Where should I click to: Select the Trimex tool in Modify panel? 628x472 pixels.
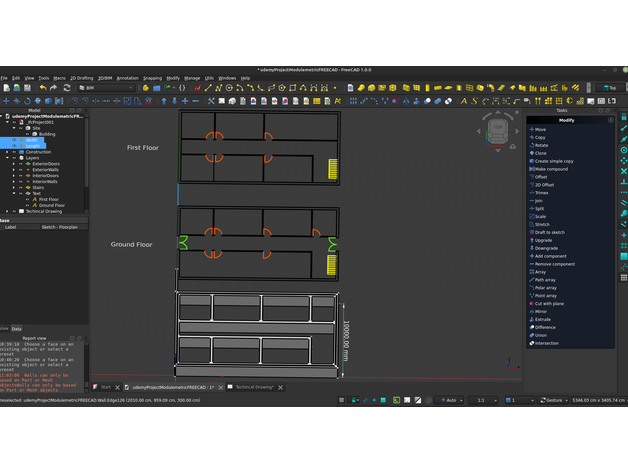pyautogui.click(x=541, y=192)
